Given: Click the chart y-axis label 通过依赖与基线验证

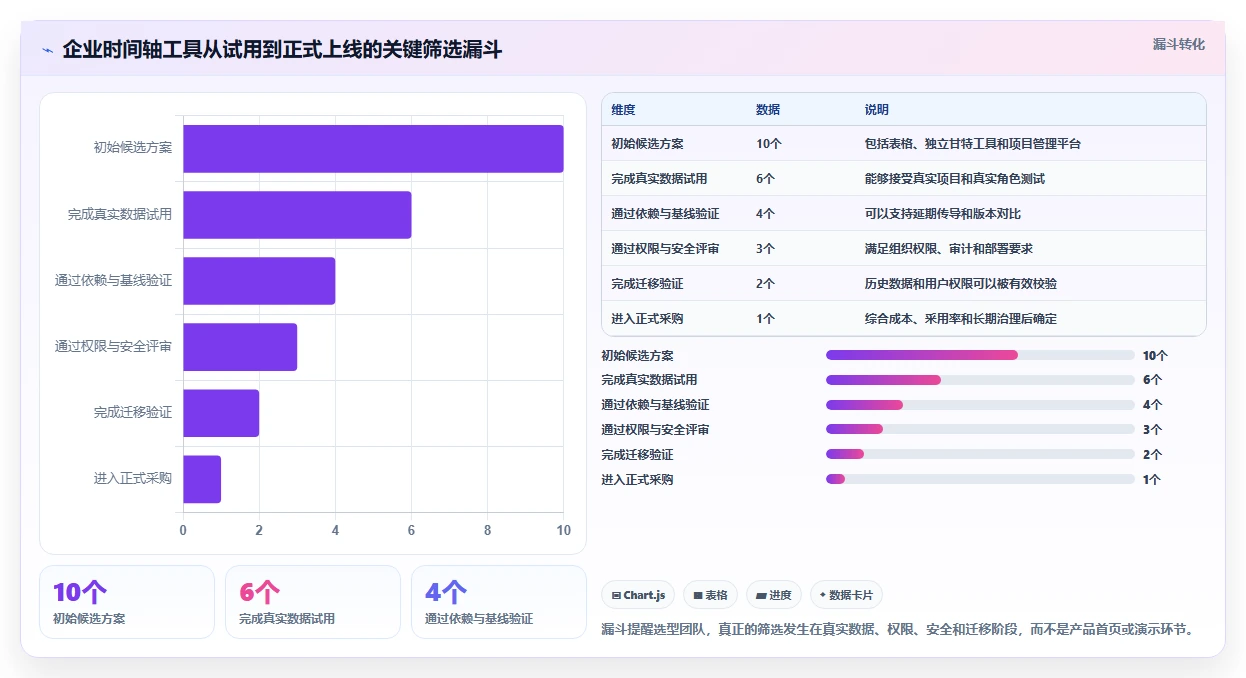Looking at the screenshot, I should click(113, 280).
